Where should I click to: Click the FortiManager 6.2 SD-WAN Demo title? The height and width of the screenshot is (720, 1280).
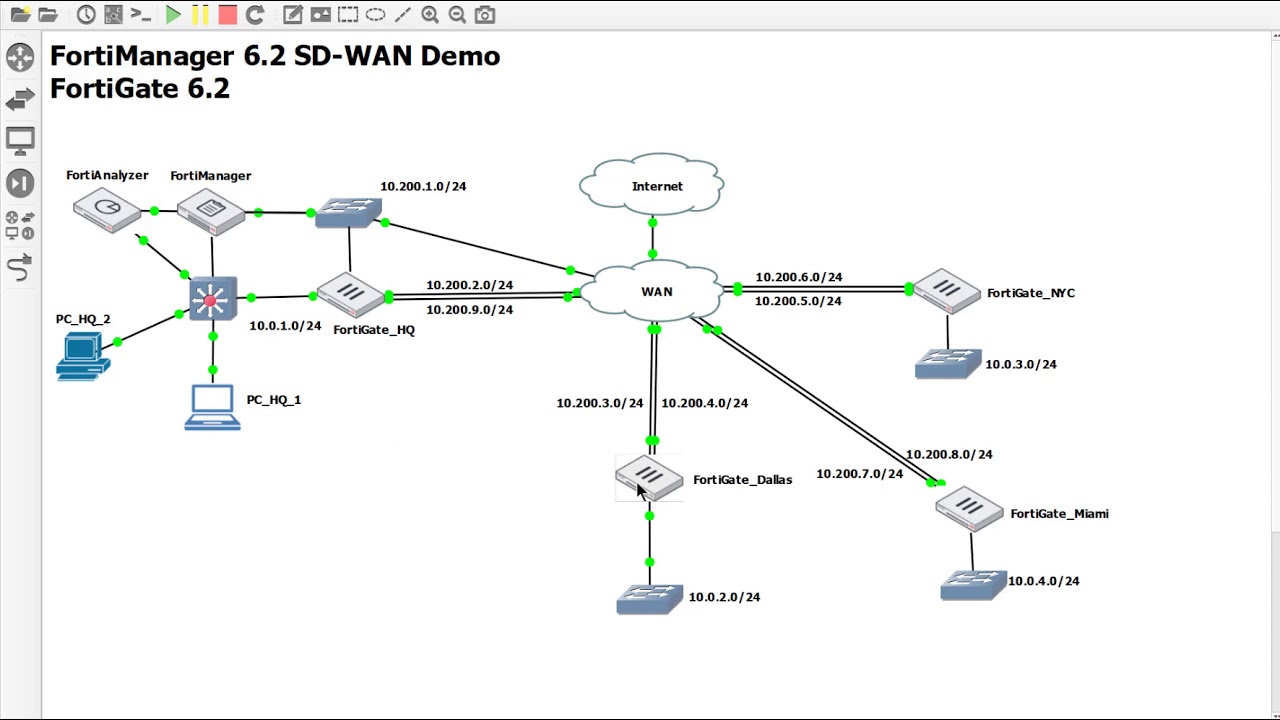pyautogui.click(x=275, y=56)
